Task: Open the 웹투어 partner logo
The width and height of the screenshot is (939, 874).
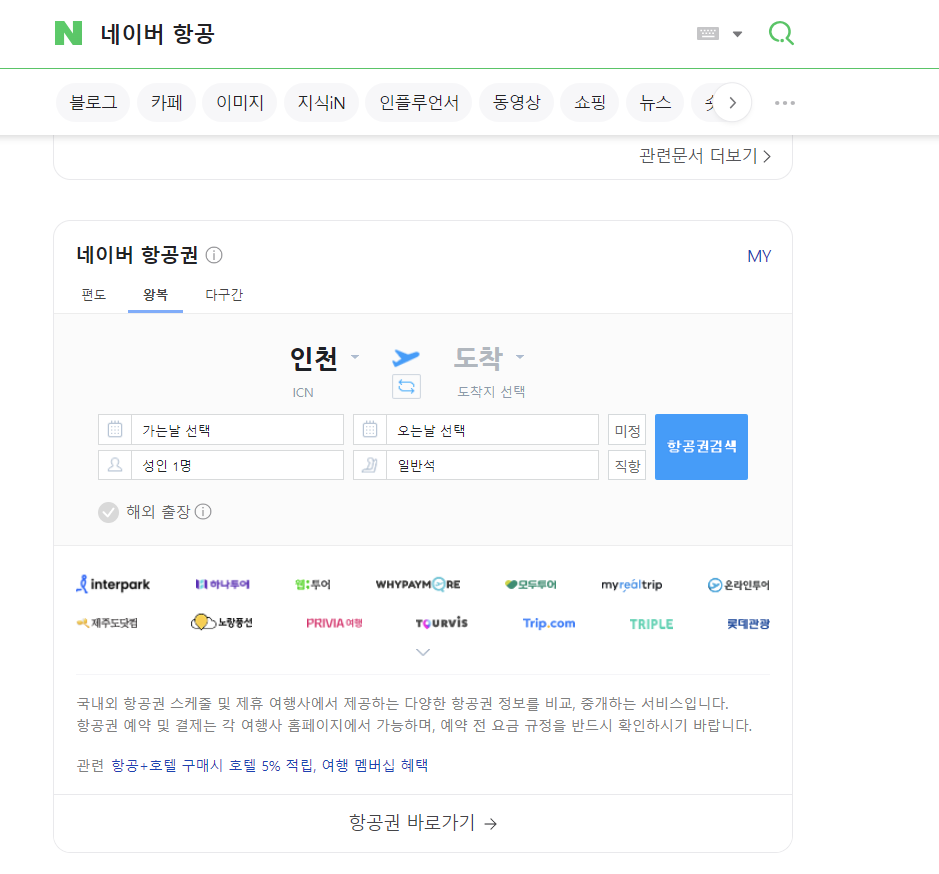Action: tap(313, 584)
